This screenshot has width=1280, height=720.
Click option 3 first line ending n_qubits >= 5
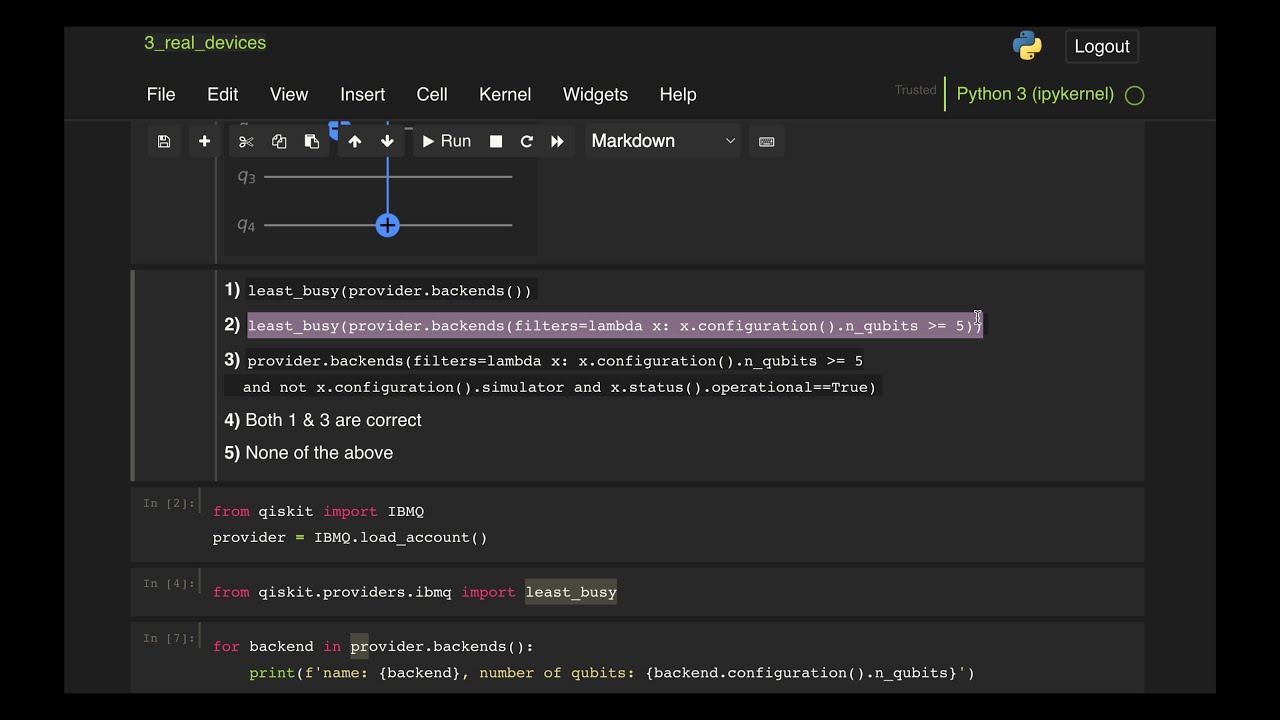pyautogui.click(x=555, y=361)
